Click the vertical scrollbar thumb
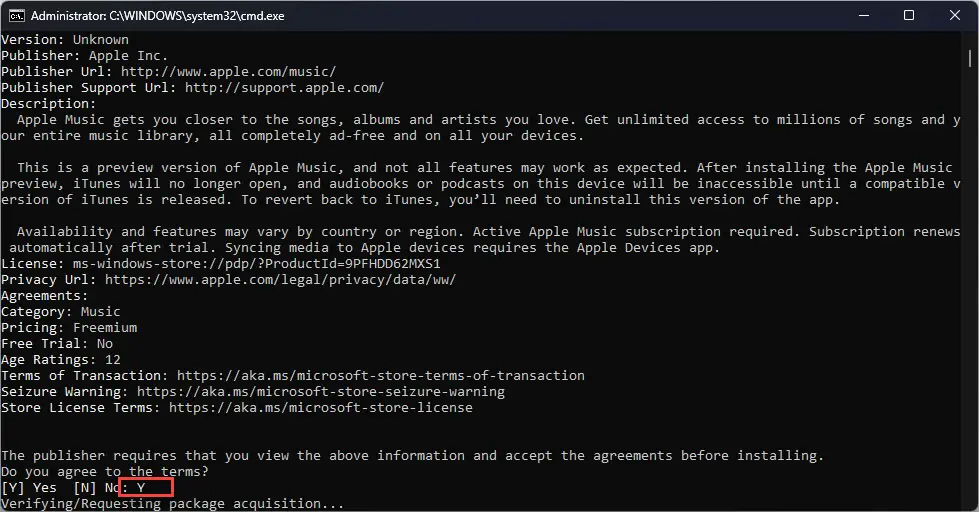 pyautogui.click(x=970, y=57)
